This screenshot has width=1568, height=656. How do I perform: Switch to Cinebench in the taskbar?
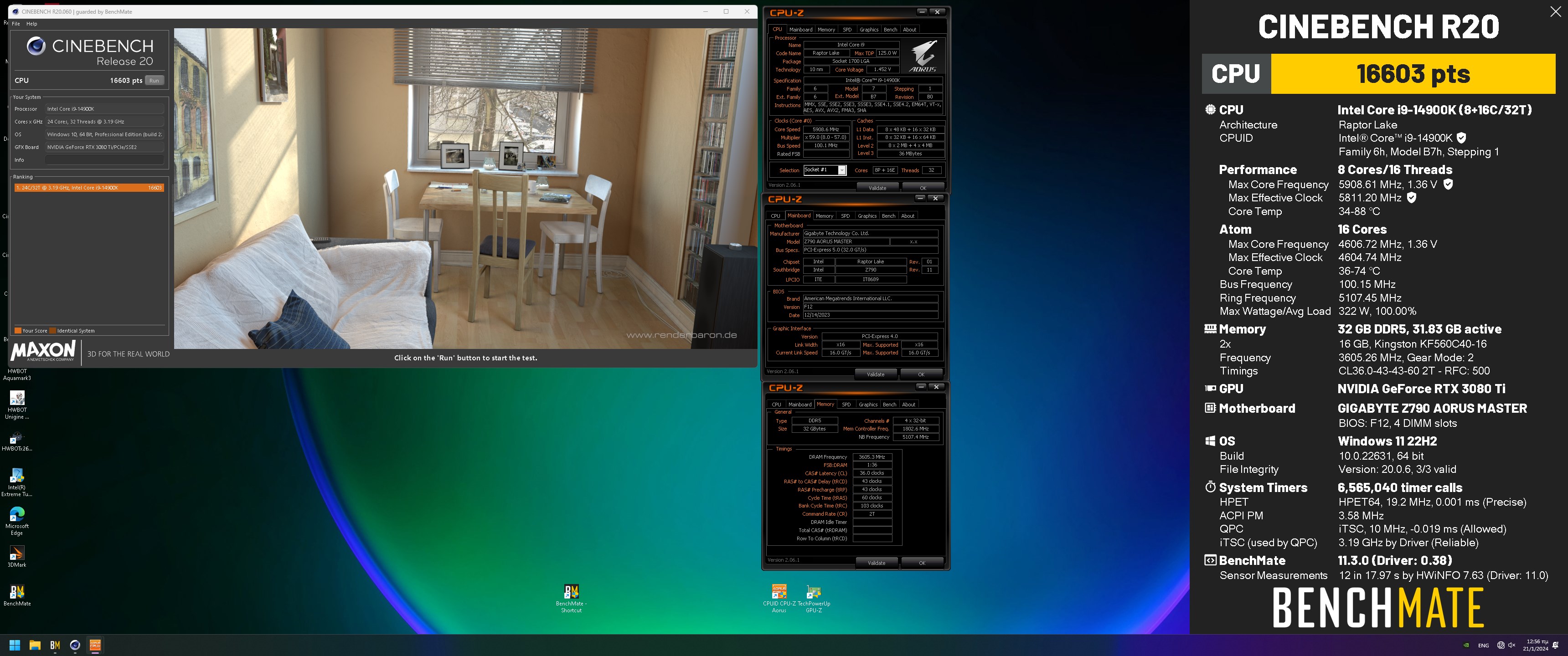pos(75,645)
